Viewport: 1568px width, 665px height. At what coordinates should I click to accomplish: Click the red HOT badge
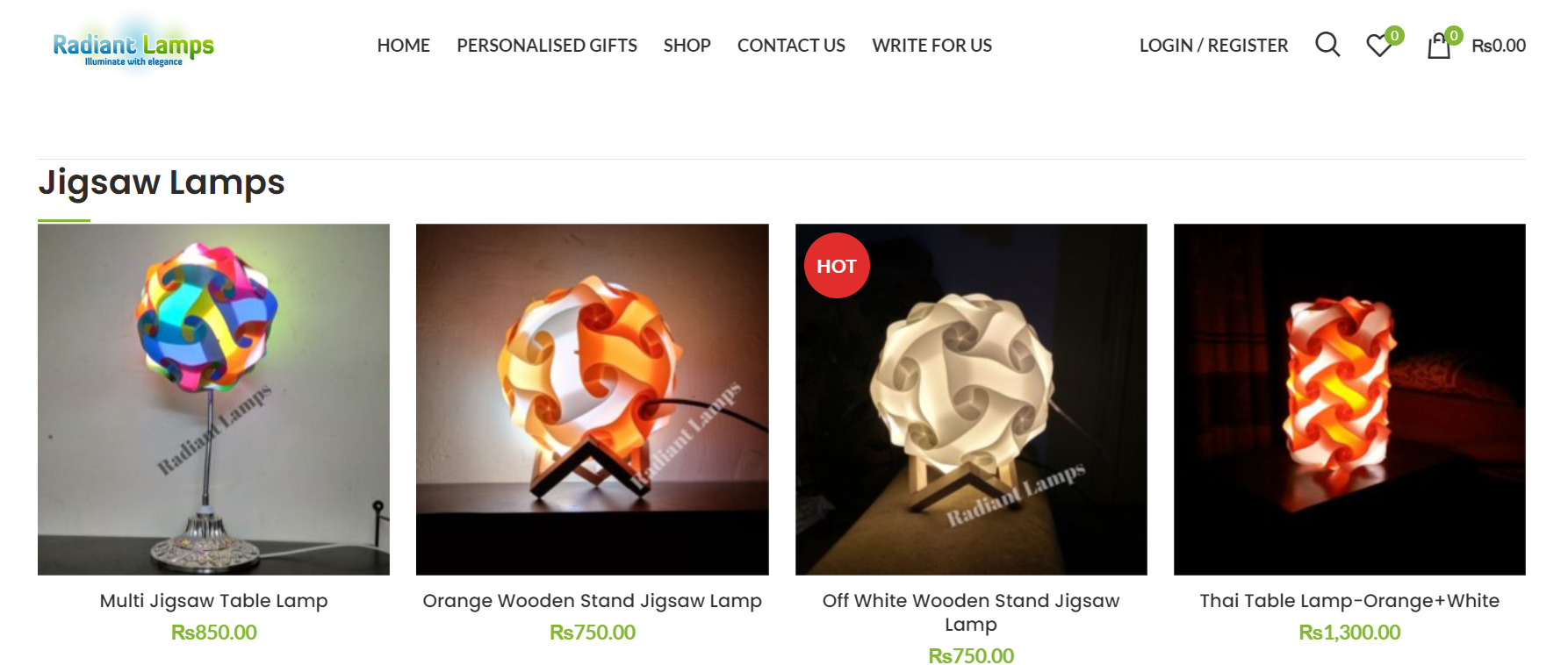[x=837, y=266]
